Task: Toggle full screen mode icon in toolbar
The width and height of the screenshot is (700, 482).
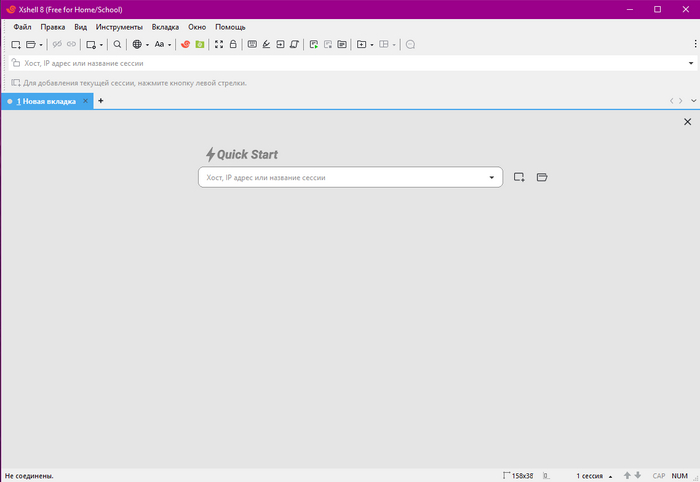Action: [219, 45]
